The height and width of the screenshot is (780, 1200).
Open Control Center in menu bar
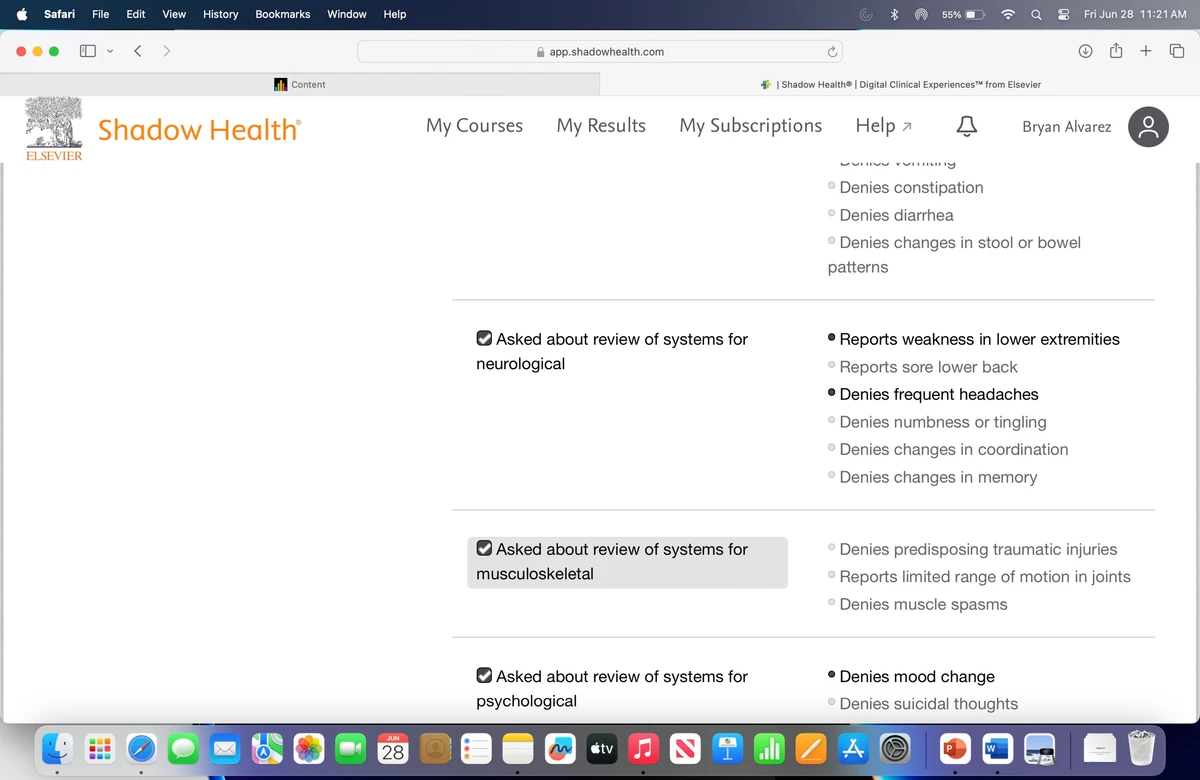pyautogui.click(x=1064, y=14)
